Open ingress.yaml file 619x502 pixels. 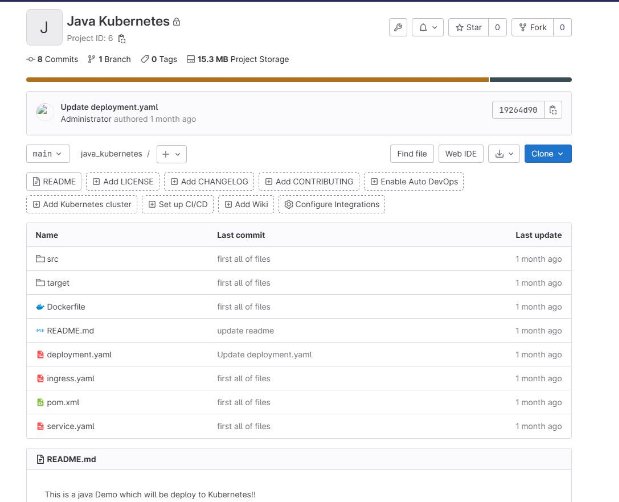70,379
